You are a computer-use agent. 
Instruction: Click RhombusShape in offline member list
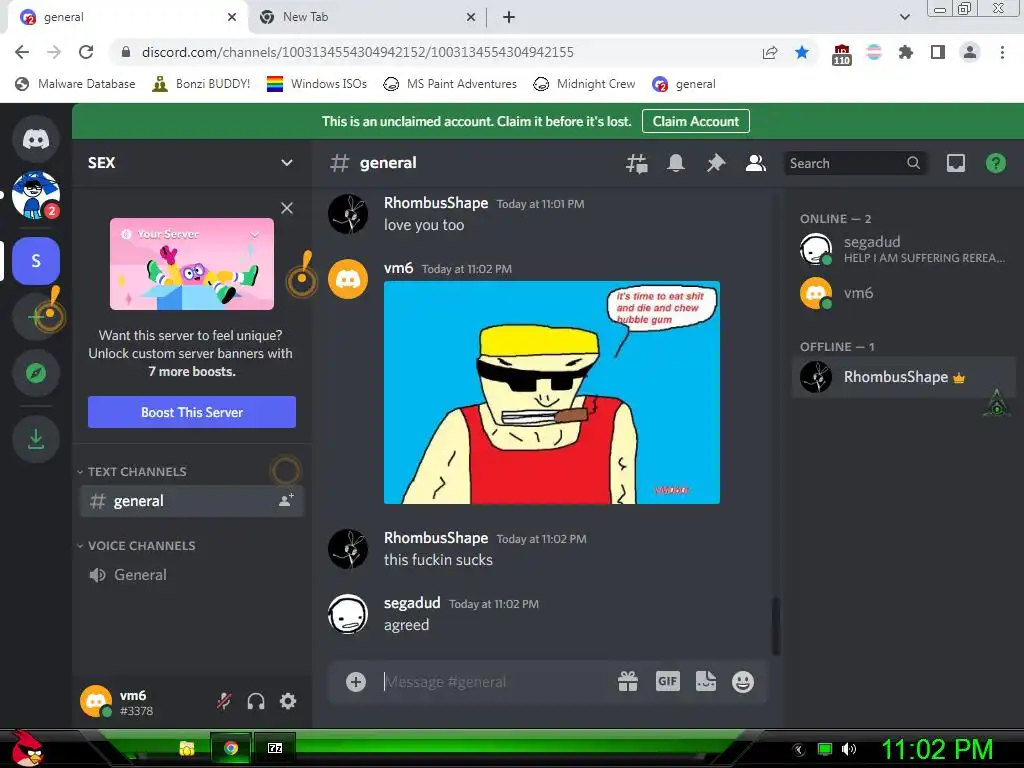click(904, 377)
